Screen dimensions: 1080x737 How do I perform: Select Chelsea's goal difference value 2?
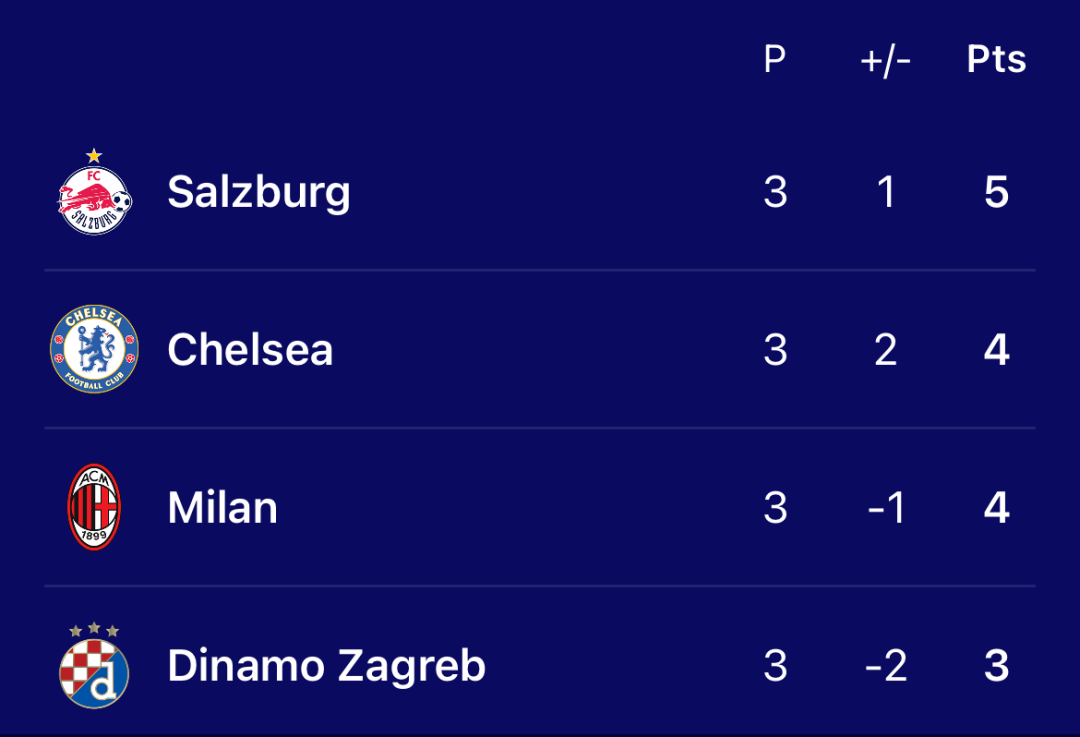886,350
